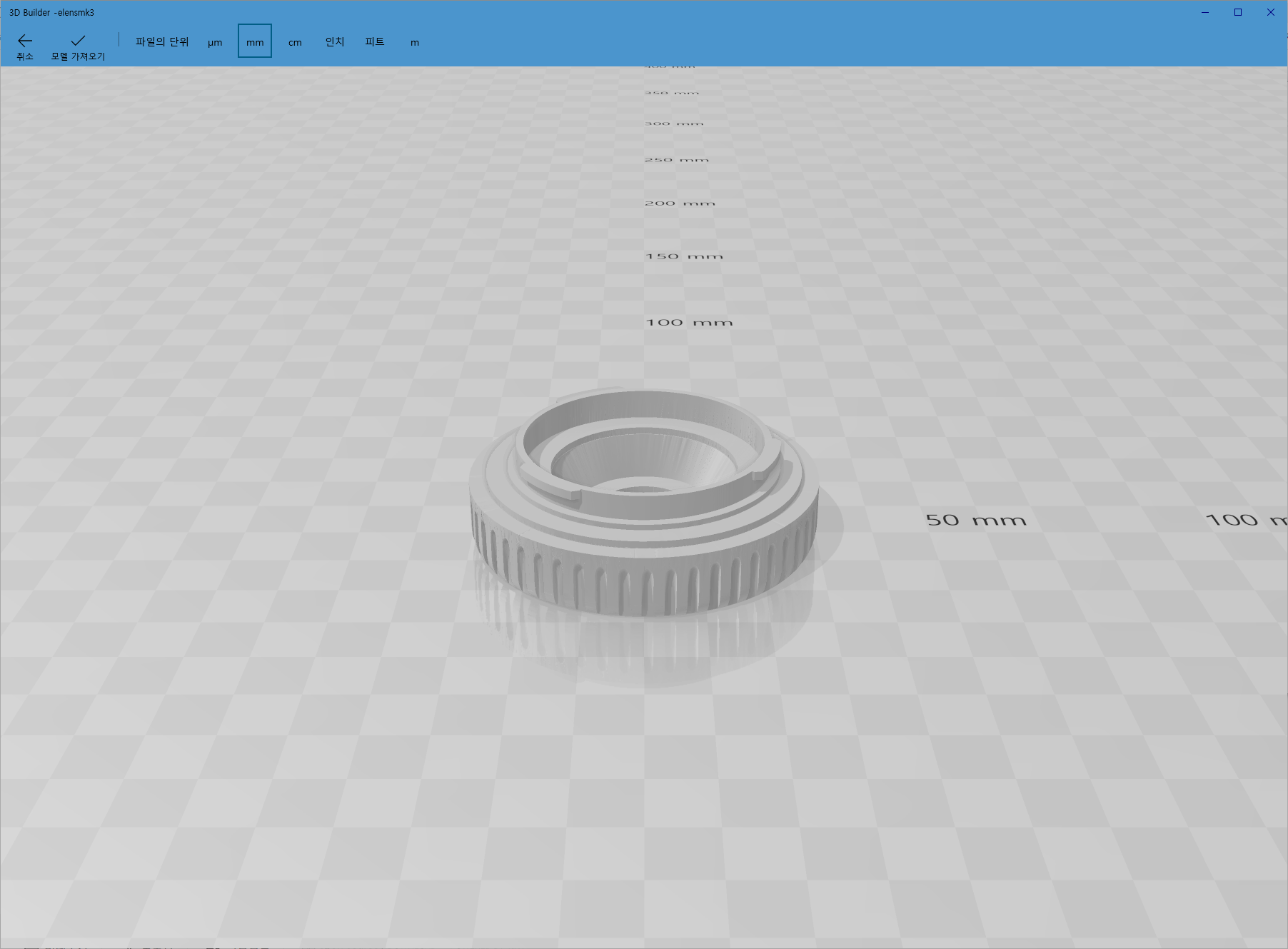The height and width of the screenshot is (949, 1288).
Task: Click the 파일의 단위 label
Action: (x=162, y=42)
